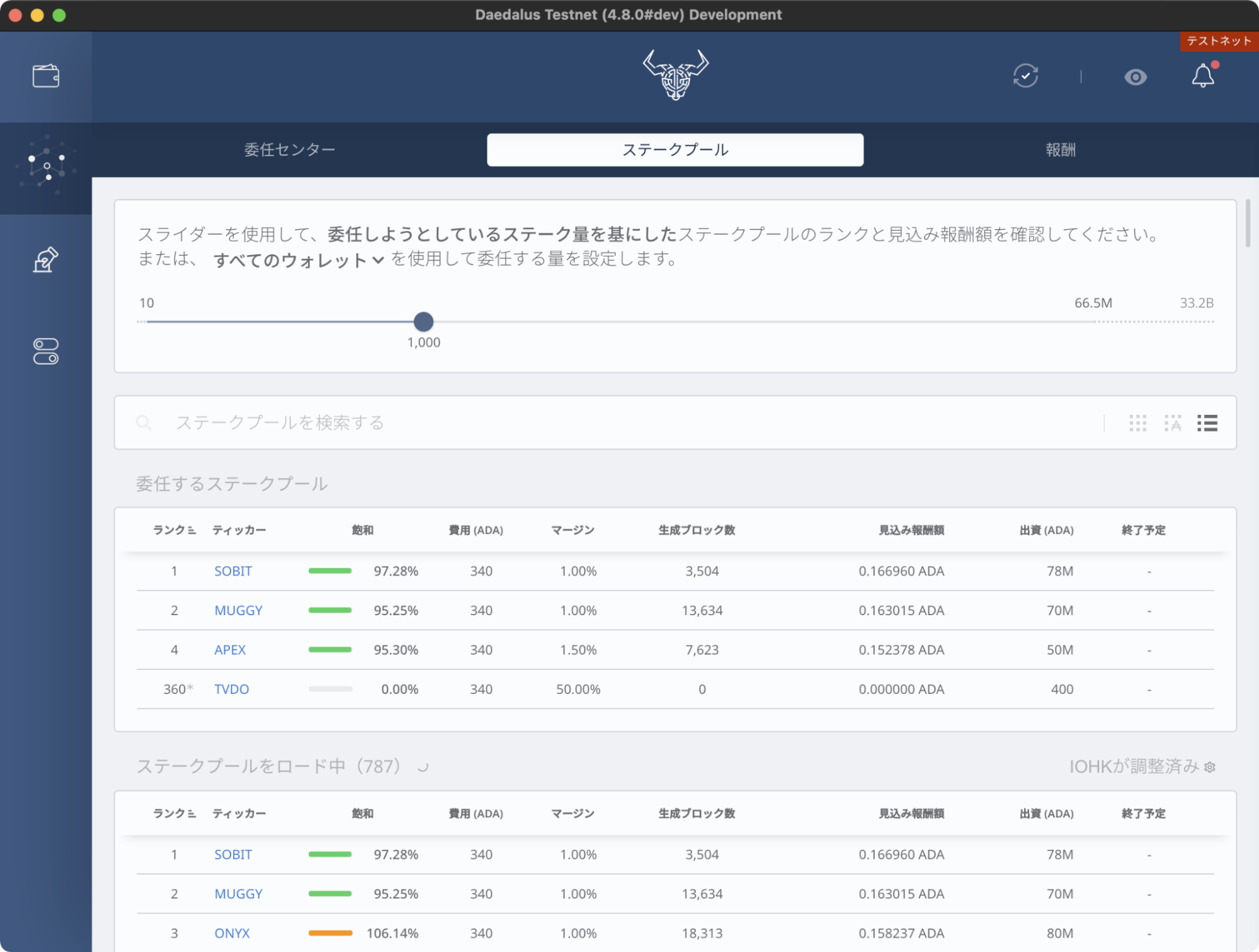Open the ONYX pool link

tap(232, 933)
